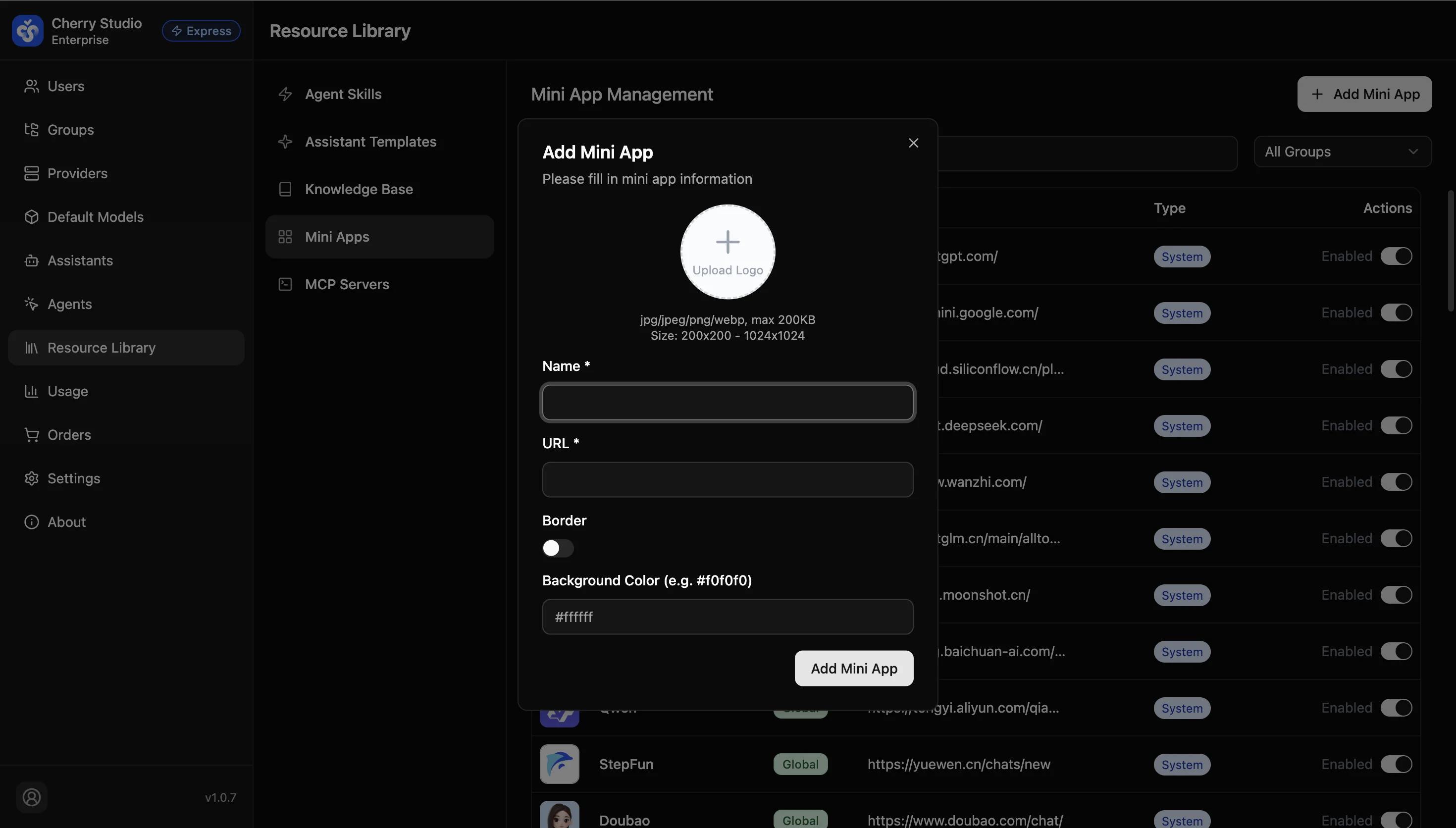Toggle Enabled switch for the tgpt.com row
This screenshot has width=1456, height=828.
point(1396,256)
